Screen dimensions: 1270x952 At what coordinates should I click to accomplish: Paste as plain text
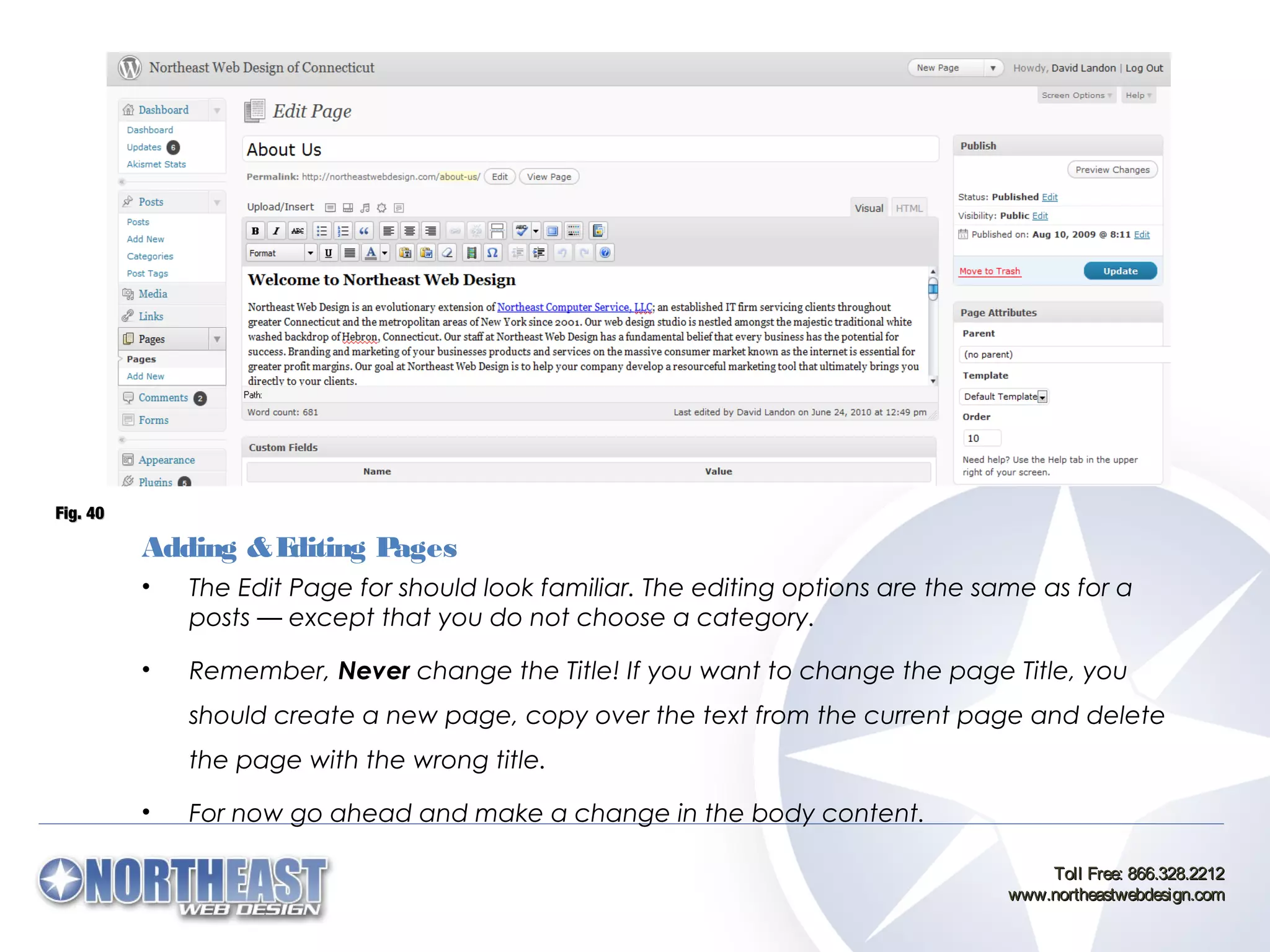coord(405,253)
